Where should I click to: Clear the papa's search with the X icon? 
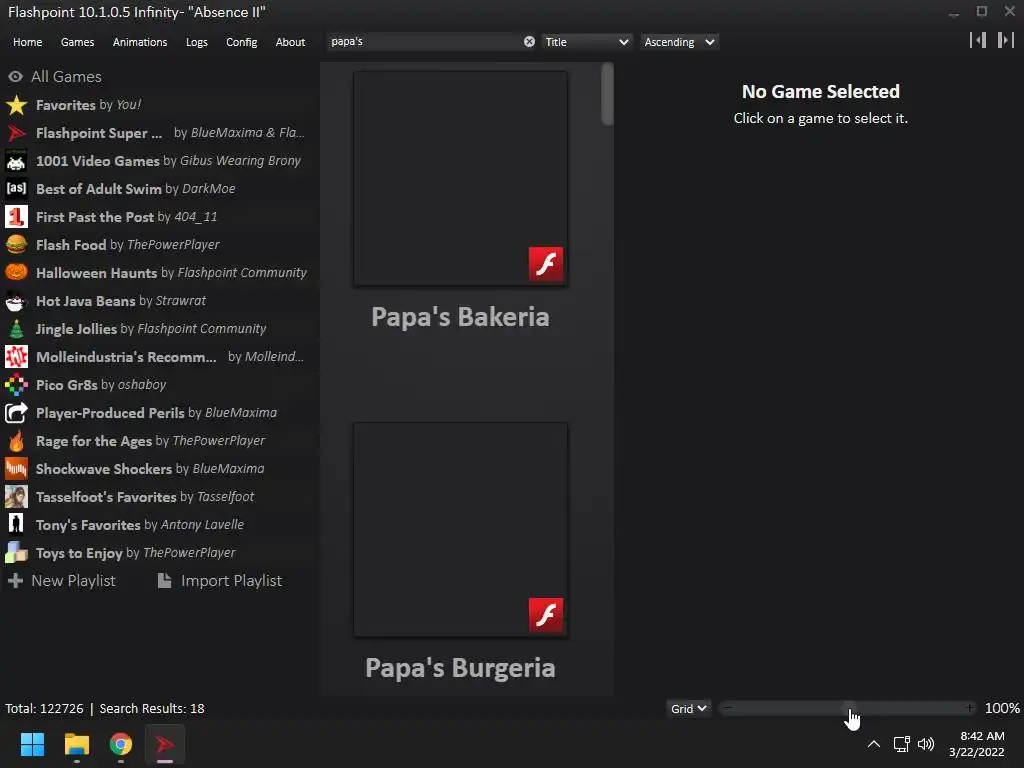pyautogui.click(x=529, y=42)
